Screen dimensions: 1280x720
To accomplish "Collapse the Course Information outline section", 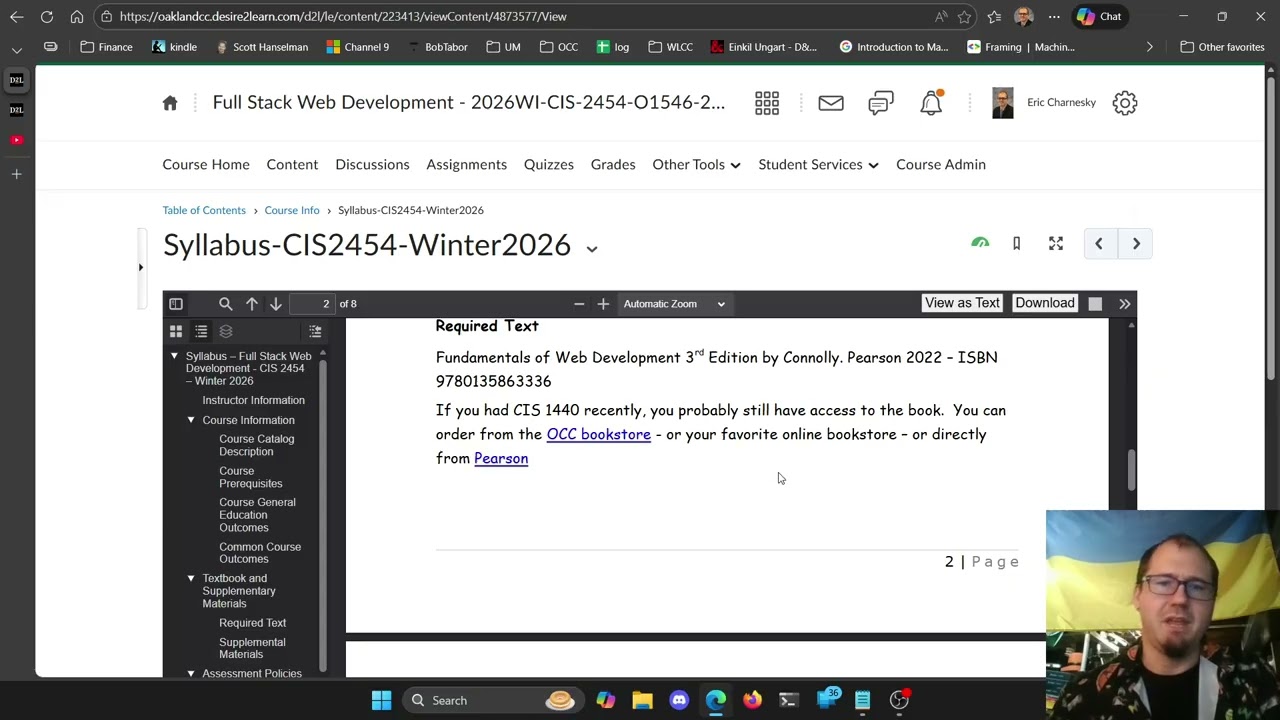I will pyautogui.click(x=191, y=420).
